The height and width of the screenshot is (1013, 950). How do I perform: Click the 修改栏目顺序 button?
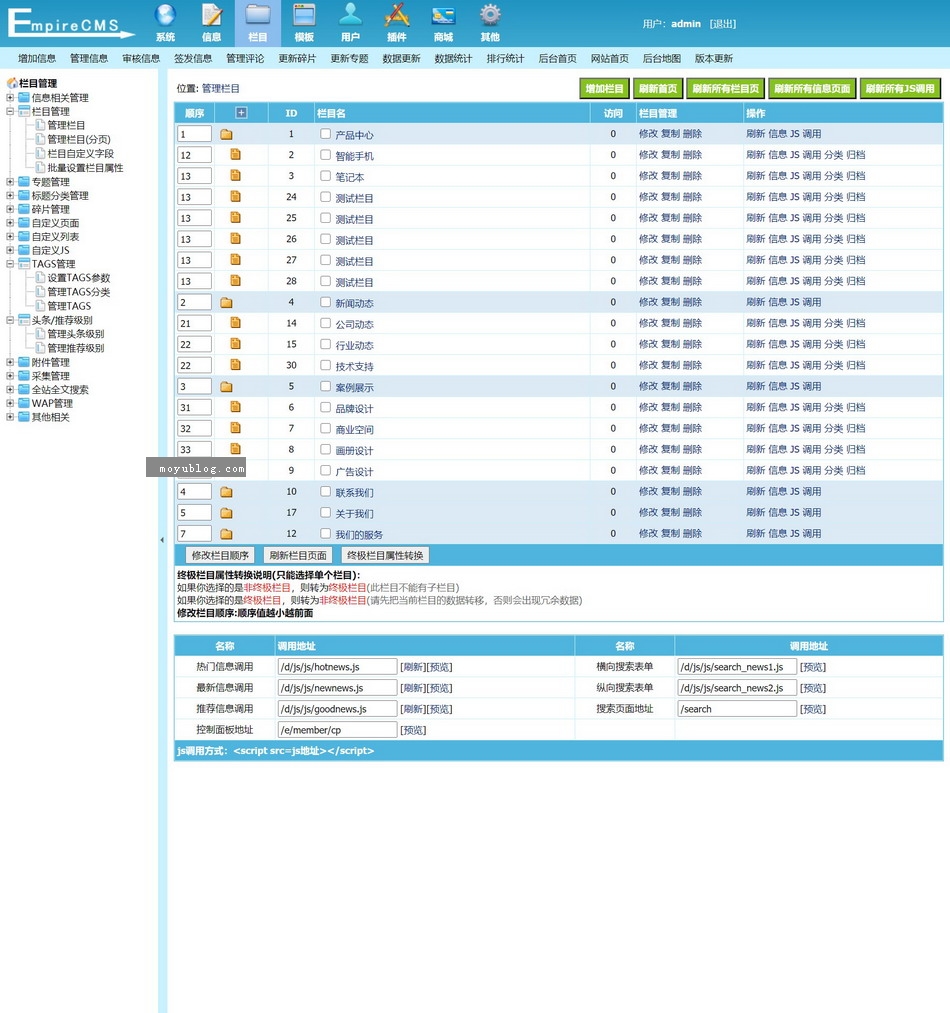point(220,555)
